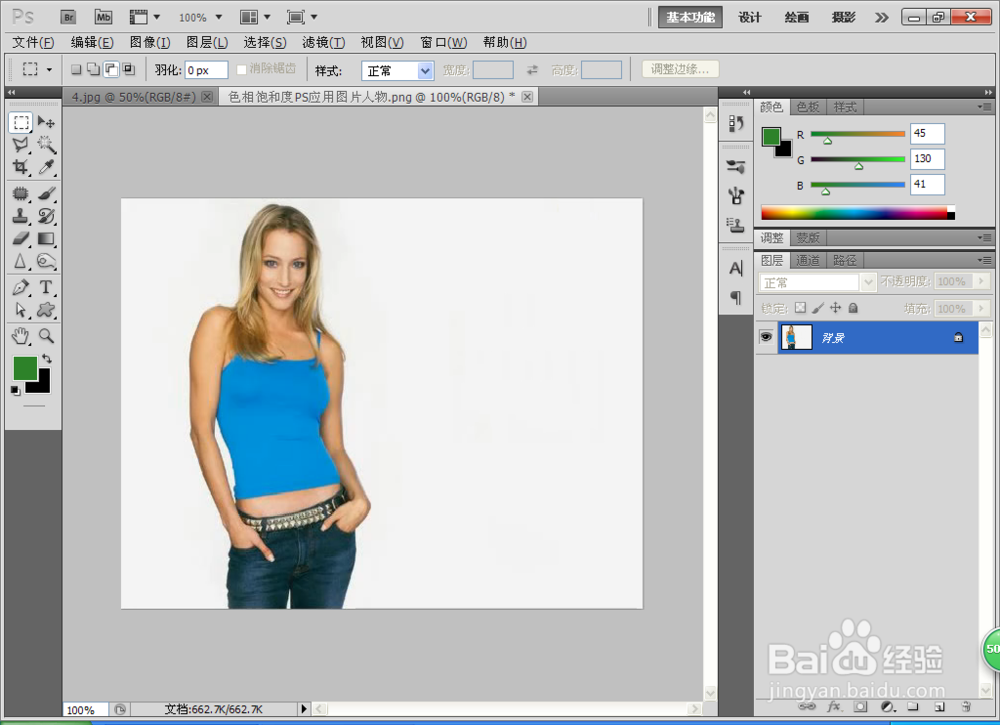Open the 样式 style dropdown

pyautogui.click(x=397, y=71)
